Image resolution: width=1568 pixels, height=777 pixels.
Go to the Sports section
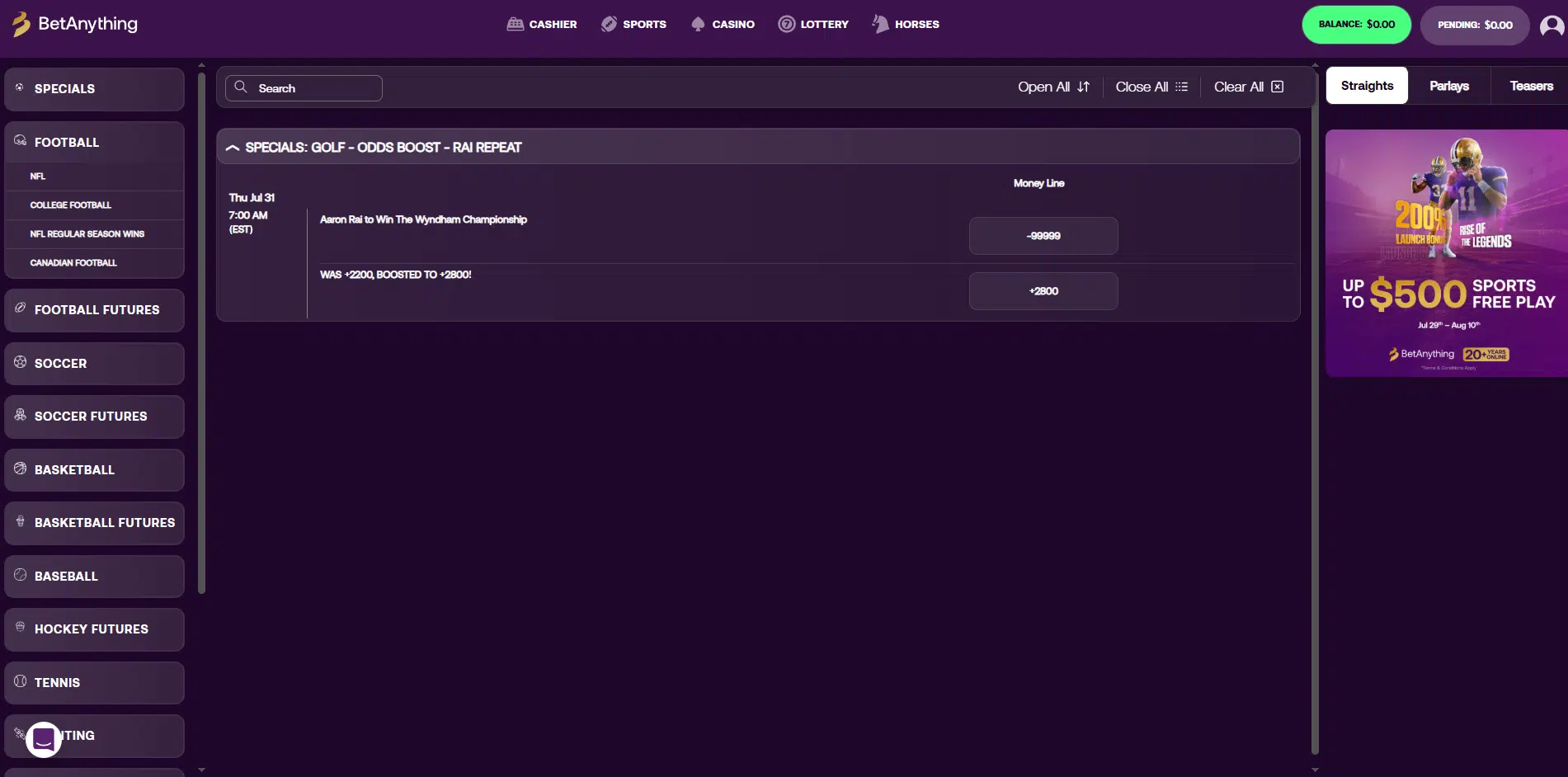633,24
